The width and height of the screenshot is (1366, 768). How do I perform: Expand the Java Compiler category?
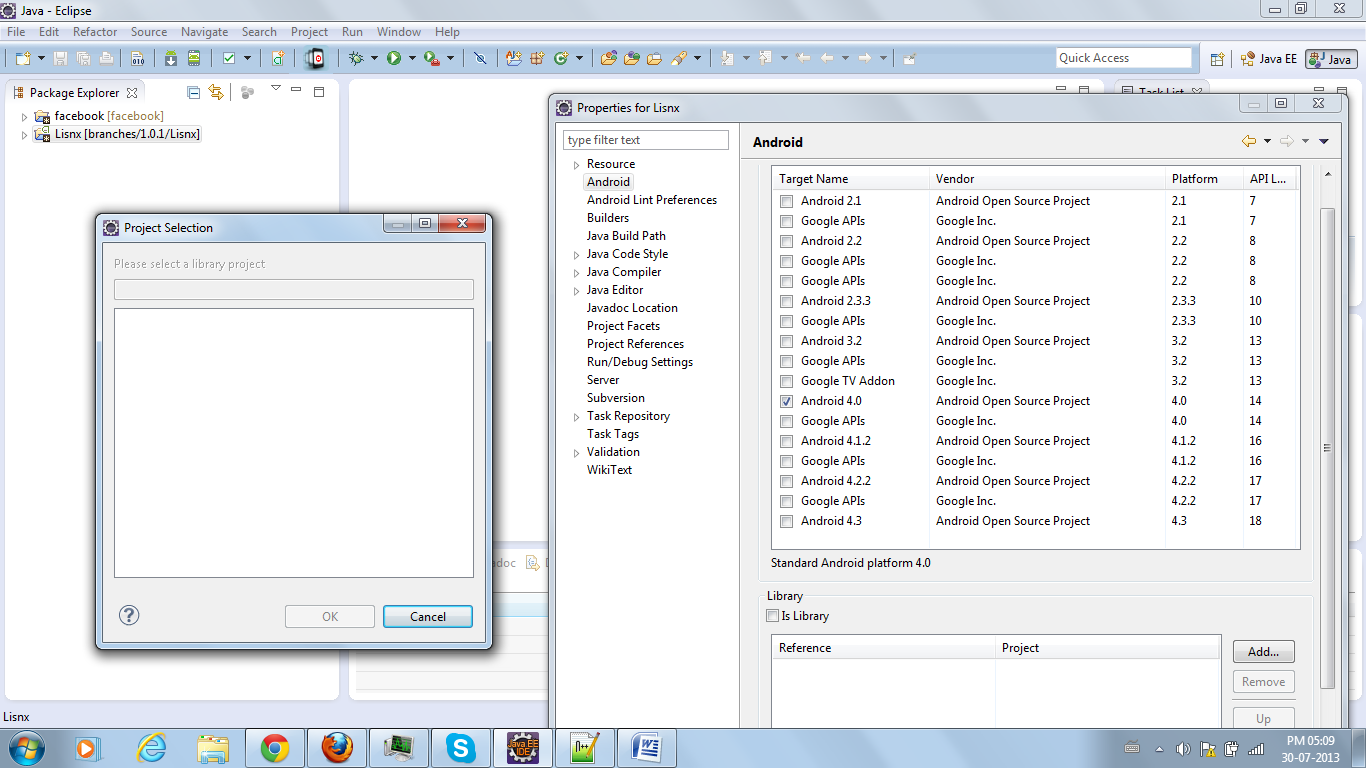(576, 273)
